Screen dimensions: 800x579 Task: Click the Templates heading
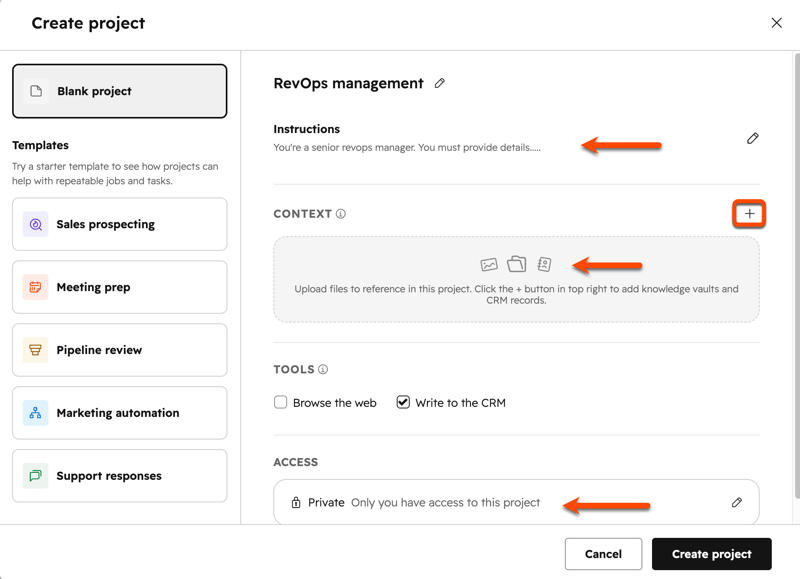tap(40, 145)
